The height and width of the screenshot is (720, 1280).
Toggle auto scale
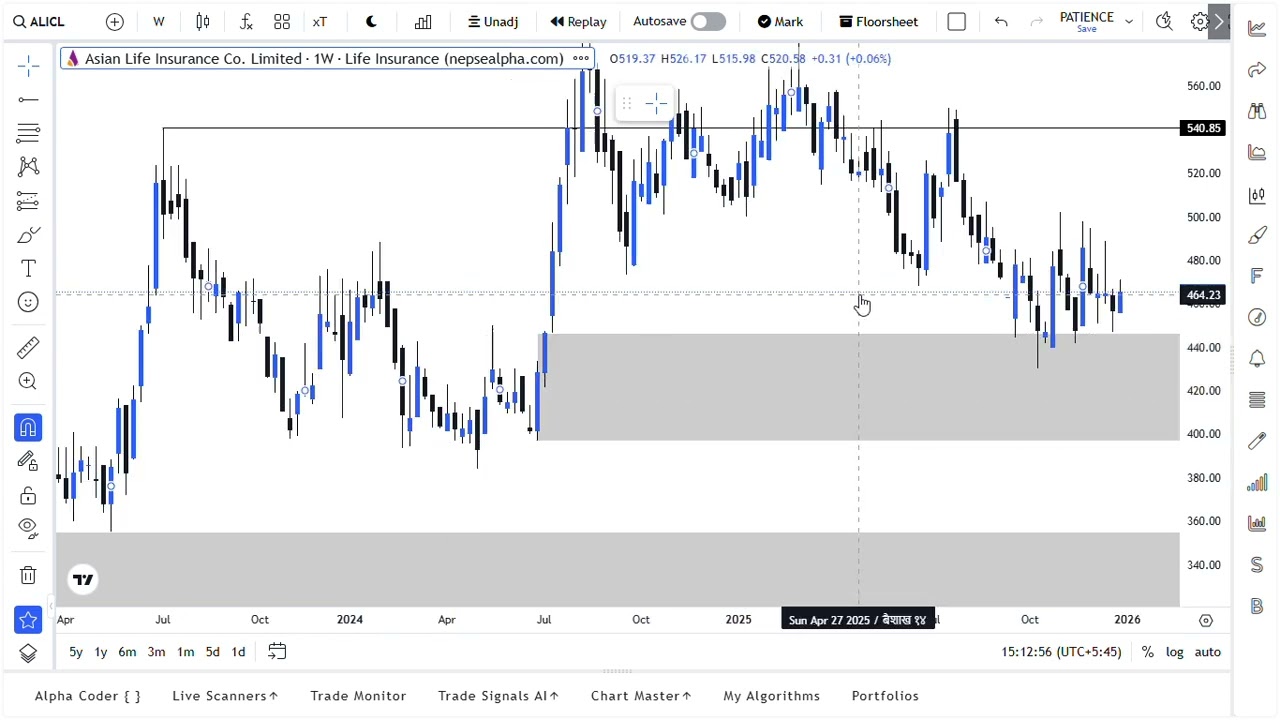(x=1207, y=652)
